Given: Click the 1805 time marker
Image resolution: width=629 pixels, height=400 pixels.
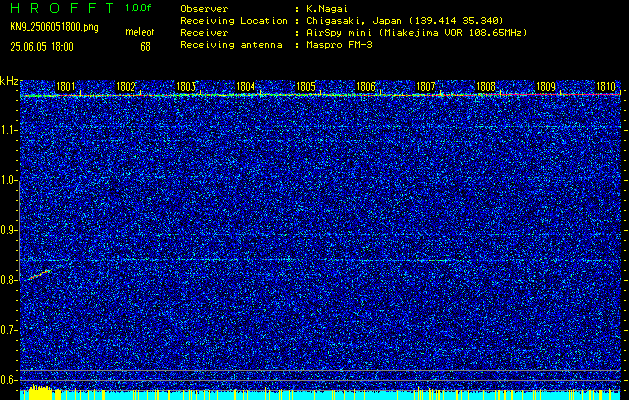Looking at the screenshot, I should tap(306, 87).
